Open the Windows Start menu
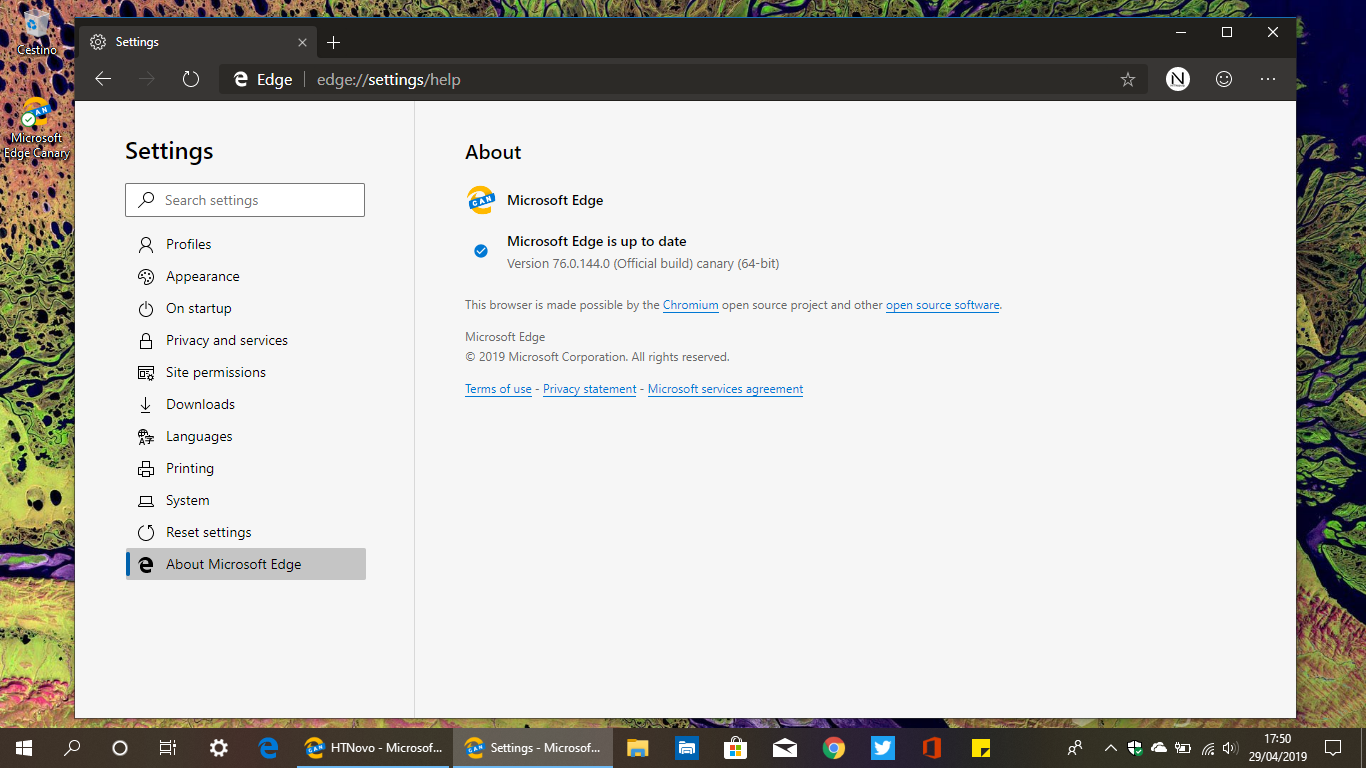The height and width of the screenshot is (768, 1366). 24,747
